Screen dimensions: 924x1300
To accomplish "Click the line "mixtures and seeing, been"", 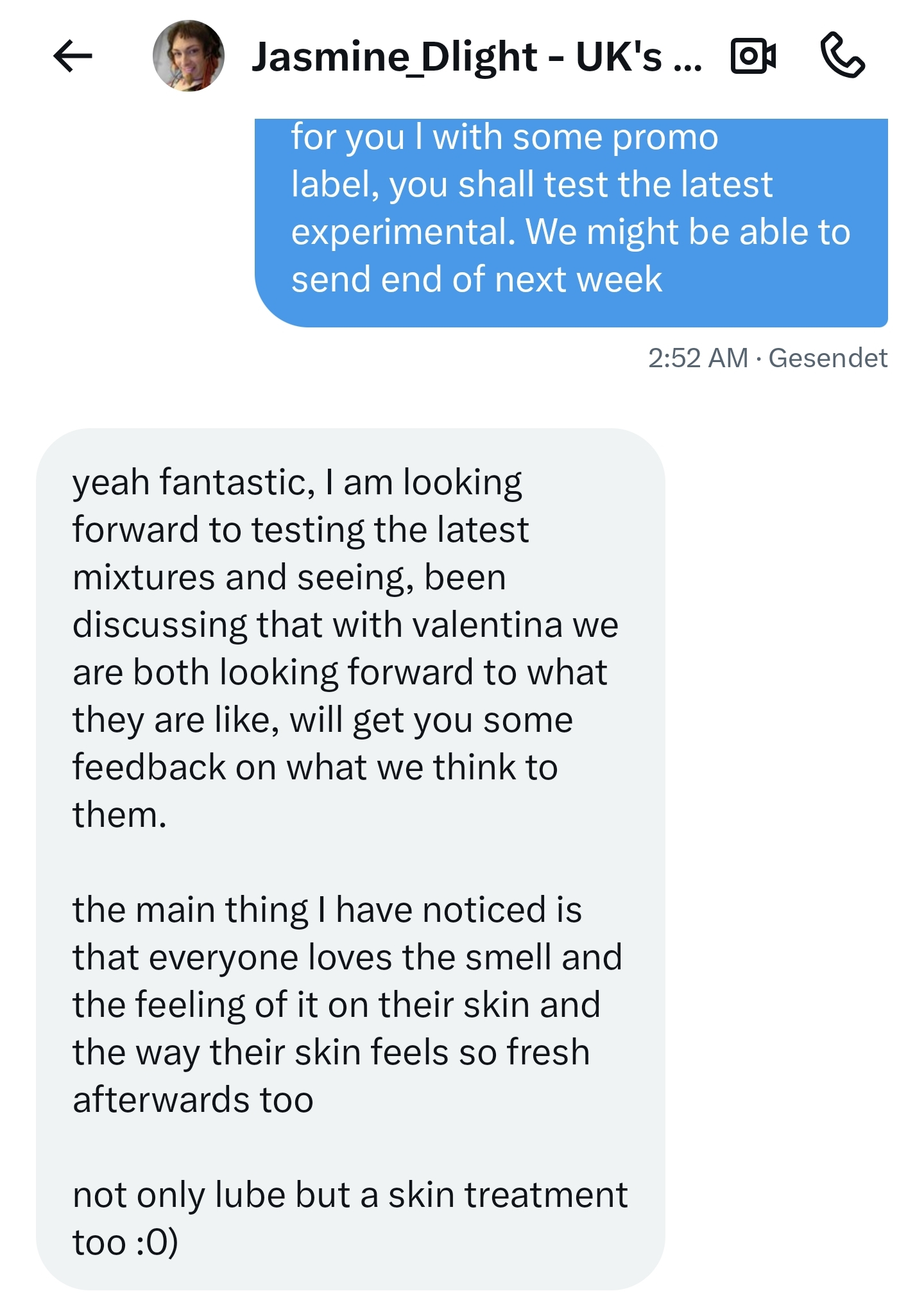I will (289, 577).
